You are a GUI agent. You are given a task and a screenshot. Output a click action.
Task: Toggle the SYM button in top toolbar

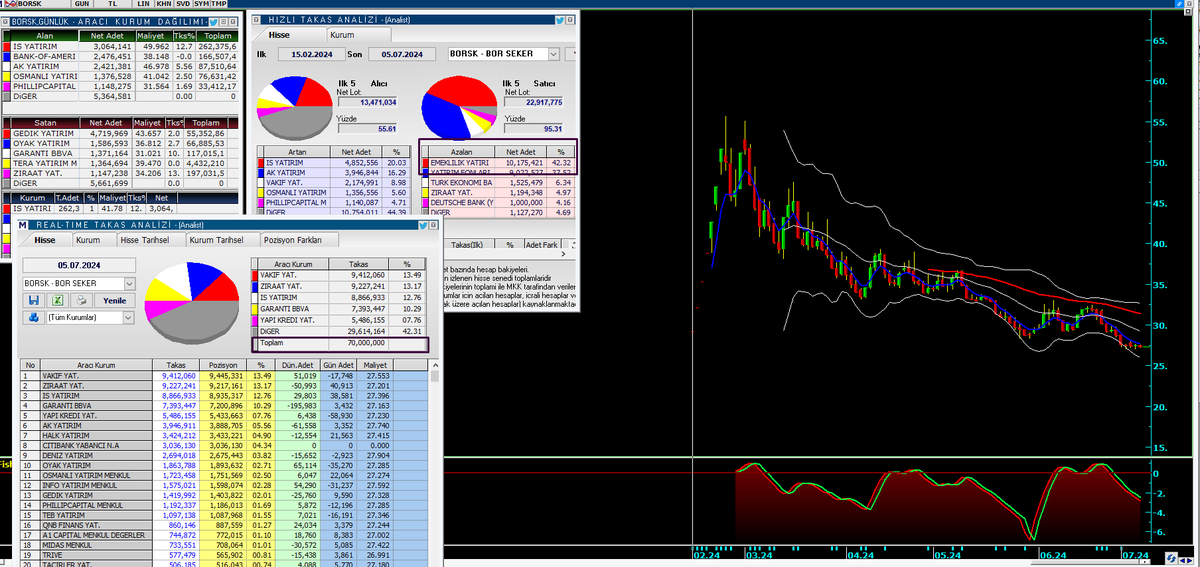(x=202, y=5)
